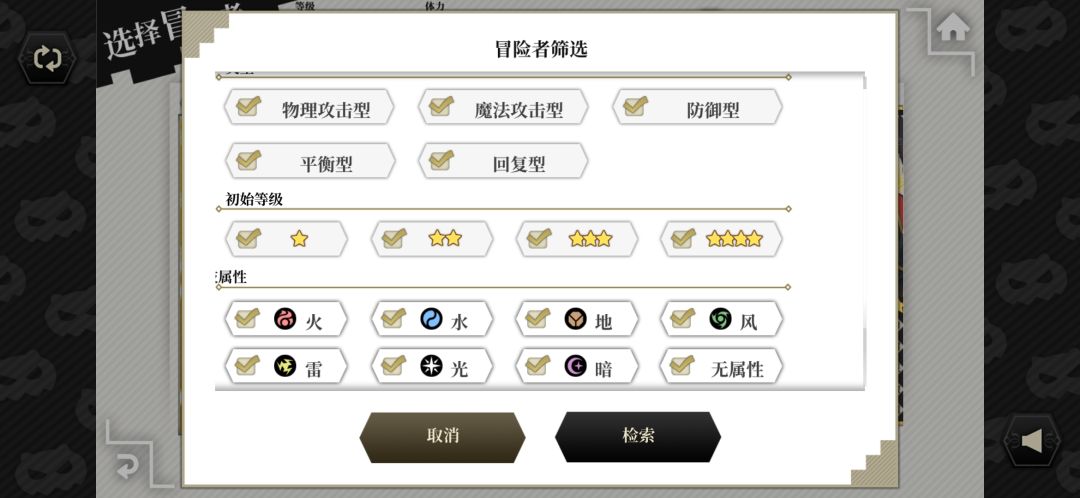The width and height of the screenshot is (1080, 498).
Task: Tap the back arrow icon
Action: pos(127,465)
